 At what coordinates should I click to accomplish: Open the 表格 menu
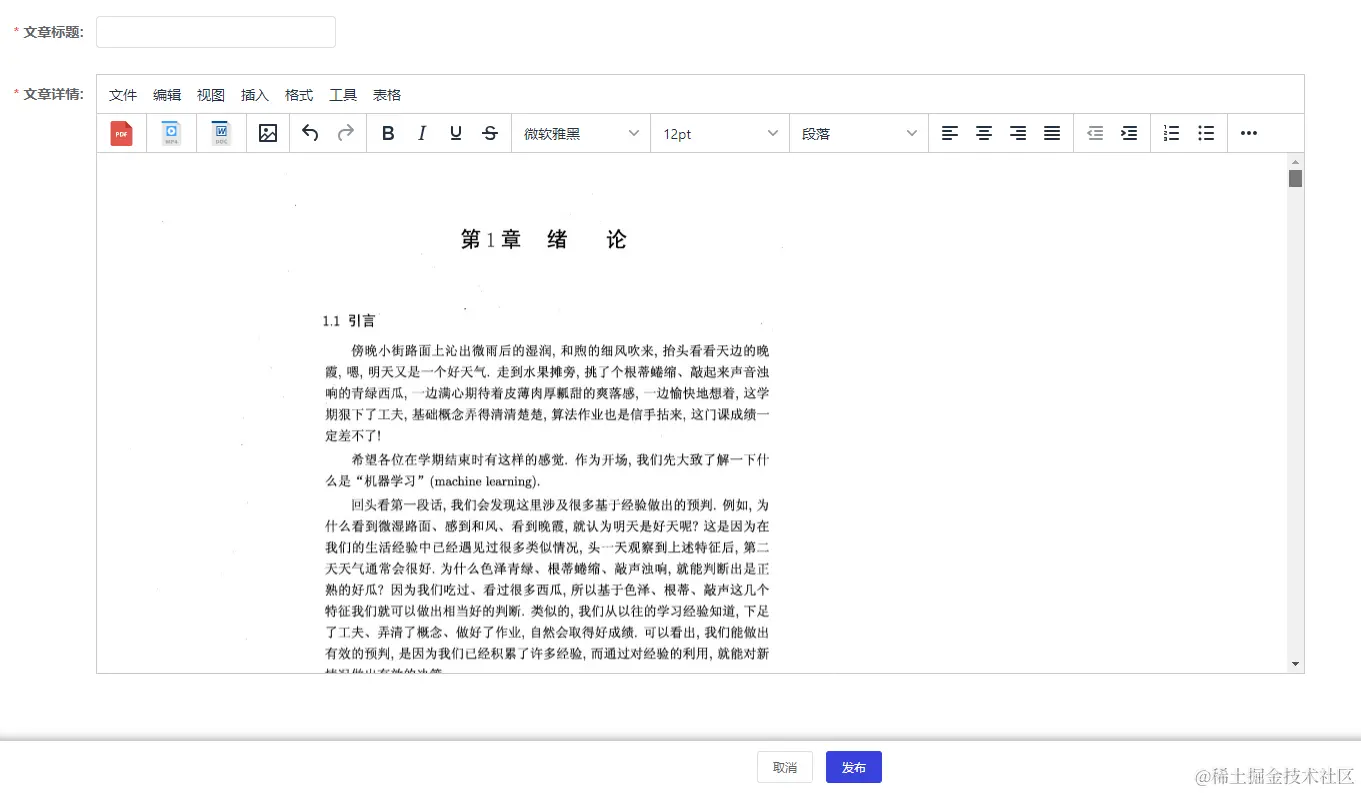point(387,95)
